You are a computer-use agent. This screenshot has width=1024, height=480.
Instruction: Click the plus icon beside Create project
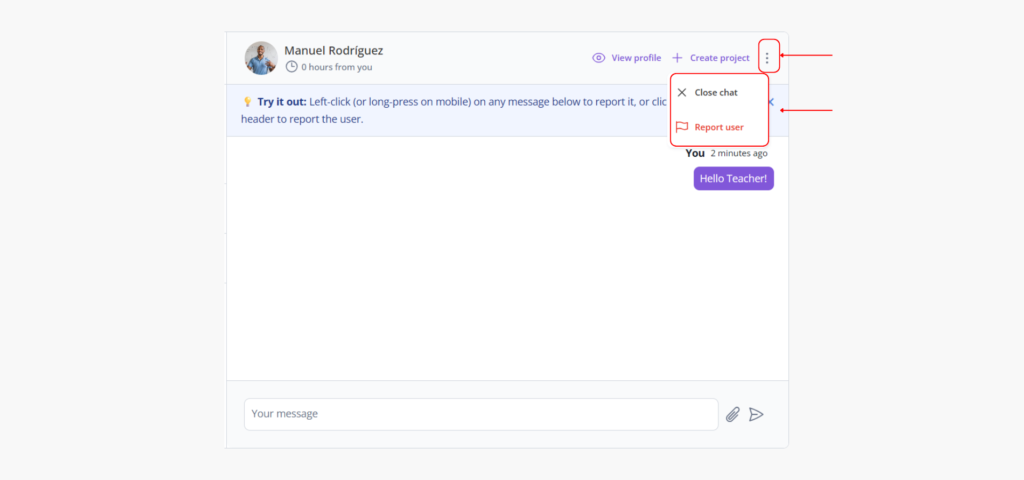pyautogui.click(x=677, y=58)
